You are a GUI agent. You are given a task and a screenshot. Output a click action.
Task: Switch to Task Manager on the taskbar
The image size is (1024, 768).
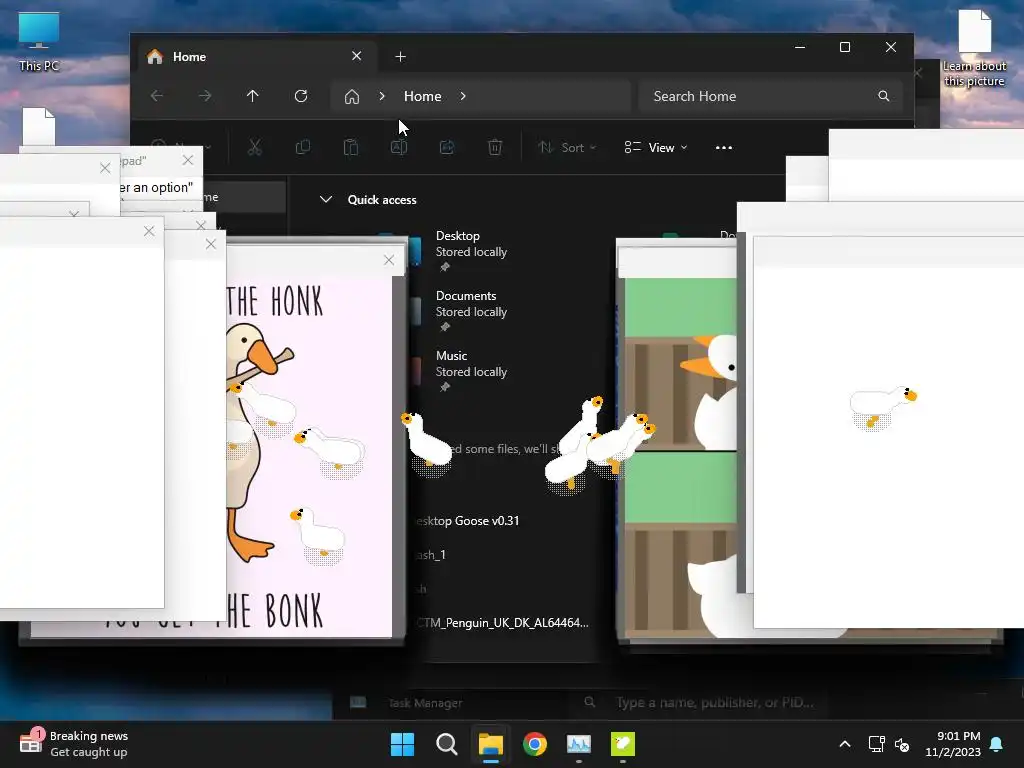click(579, 744)
